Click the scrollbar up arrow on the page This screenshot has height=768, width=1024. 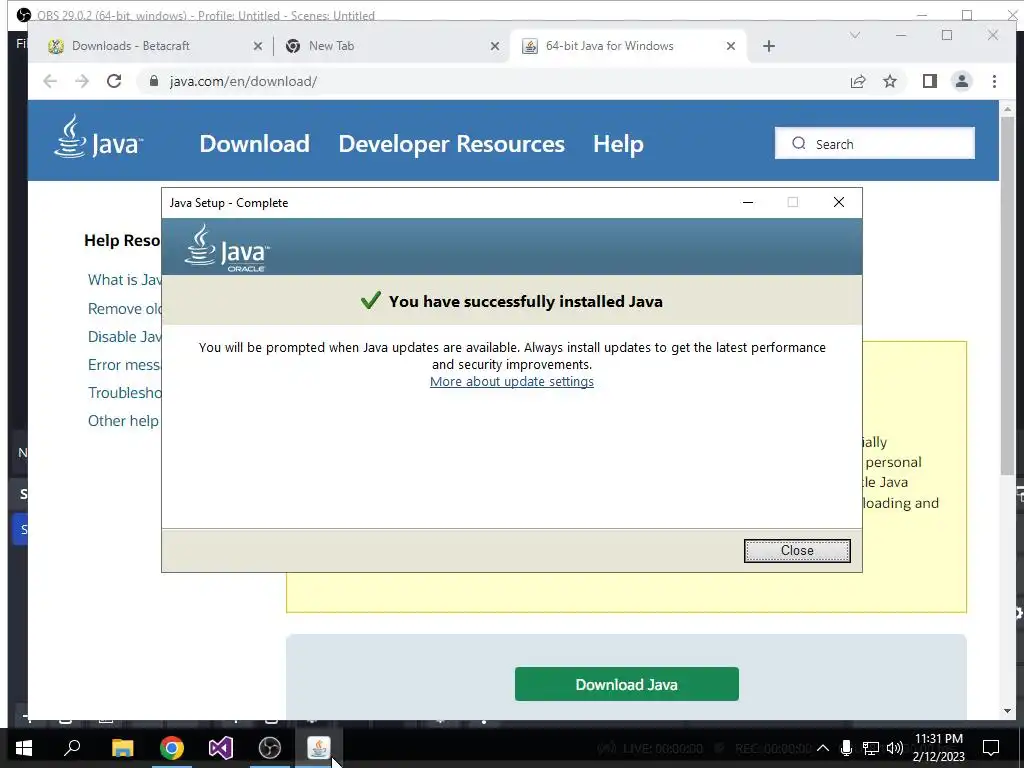click(x=1007, y=108)
